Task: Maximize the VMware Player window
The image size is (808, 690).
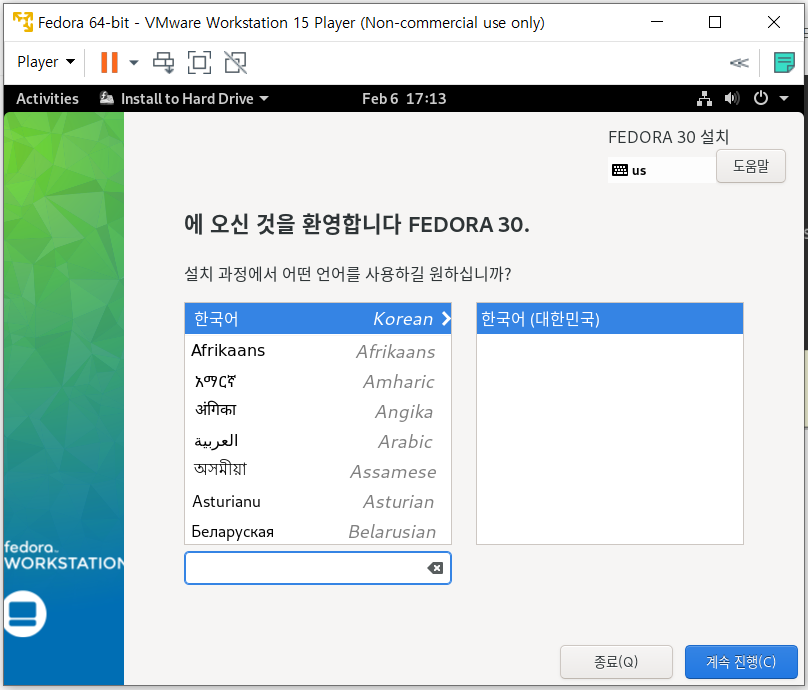Action: (715, 22)
